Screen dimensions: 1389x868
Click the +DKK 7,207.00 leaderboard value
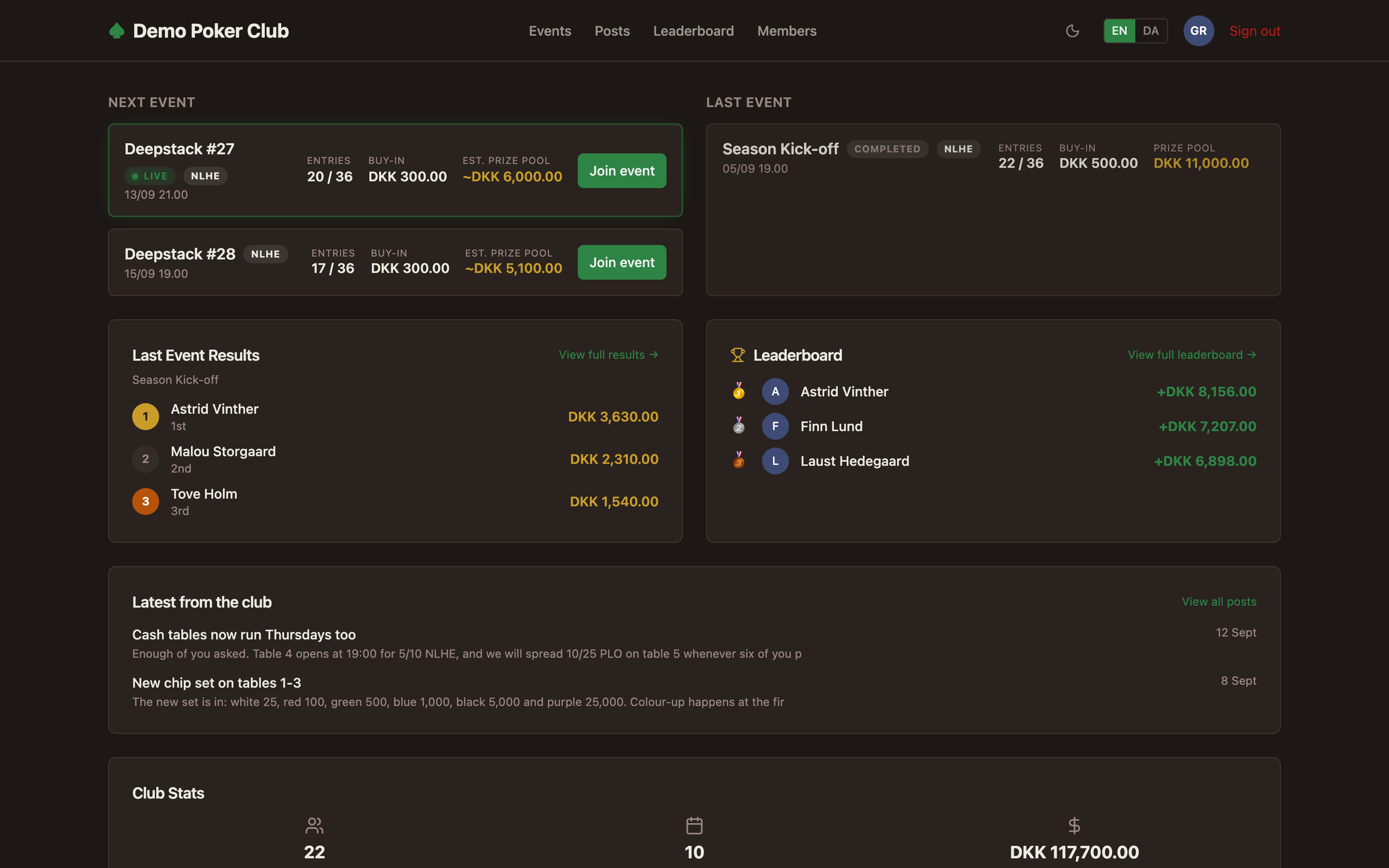pos(1208,427)
